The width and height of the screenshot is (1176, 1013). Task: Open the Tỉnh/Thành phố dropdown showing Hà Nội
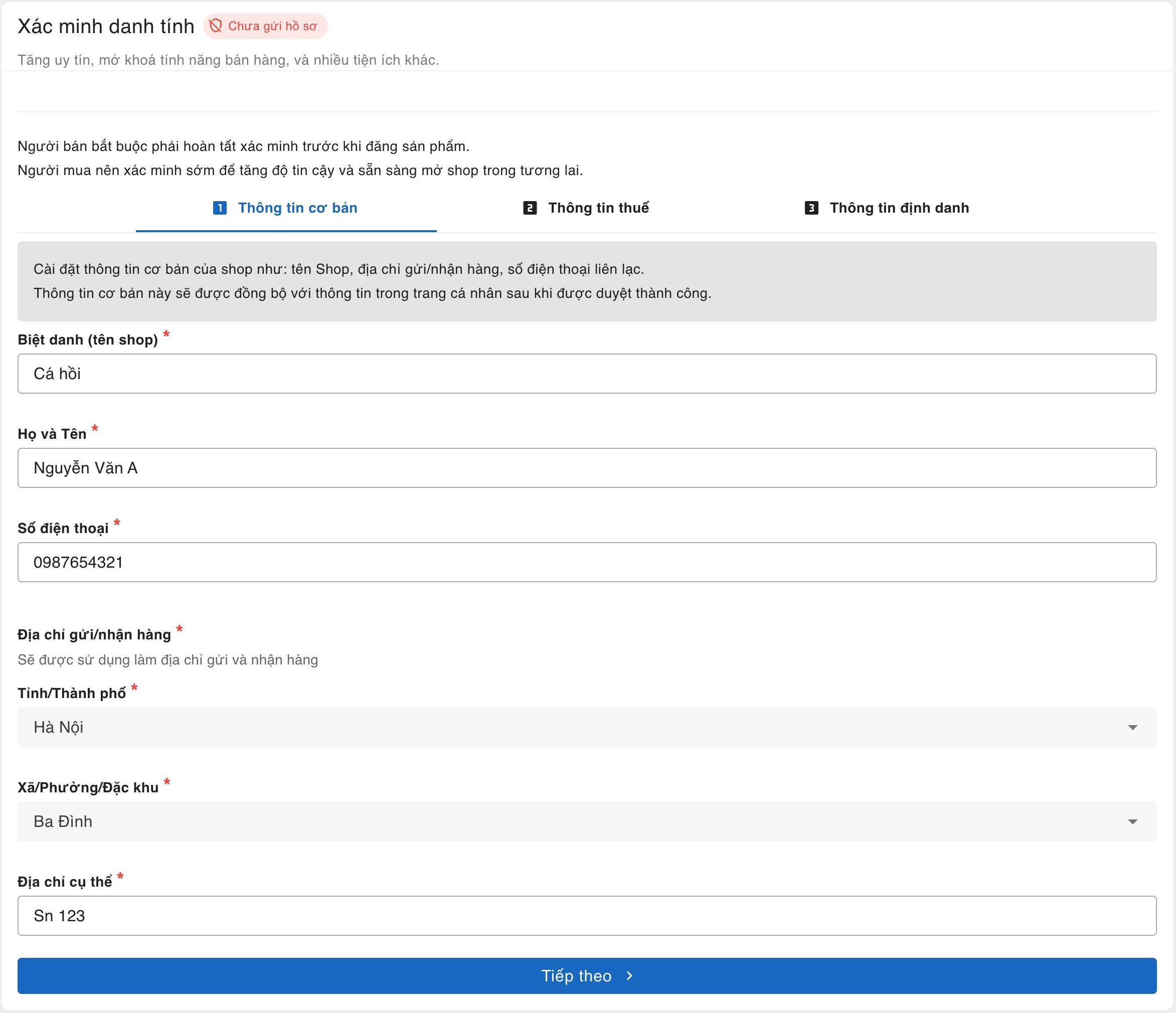point(587,727)
